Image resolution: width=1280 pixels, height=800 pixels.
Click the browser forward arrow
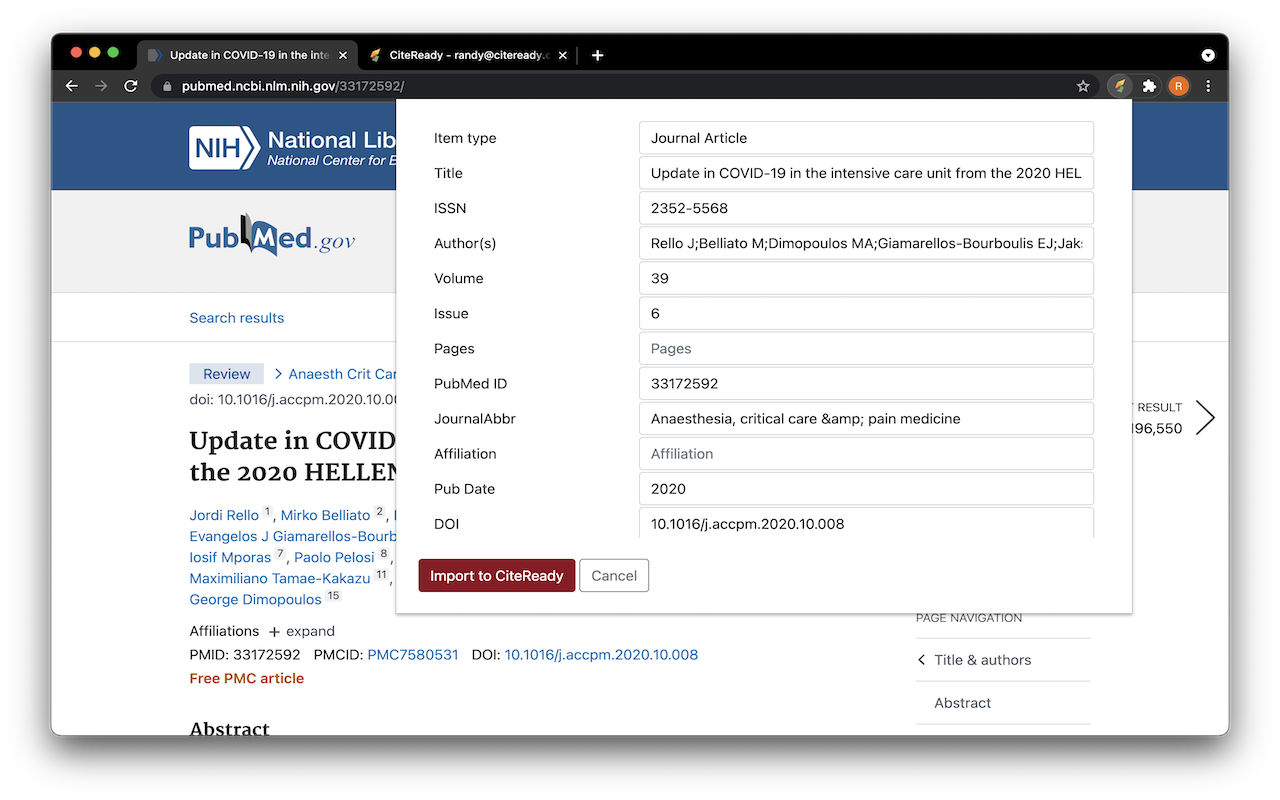pyautogui.click(x=101, y=86)
